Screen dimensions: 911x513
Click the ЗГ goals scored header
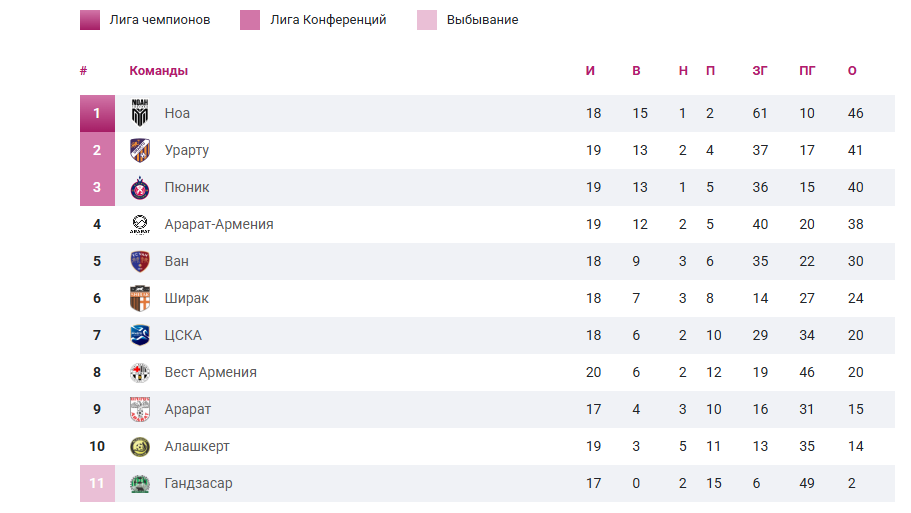tap(760, 71)
